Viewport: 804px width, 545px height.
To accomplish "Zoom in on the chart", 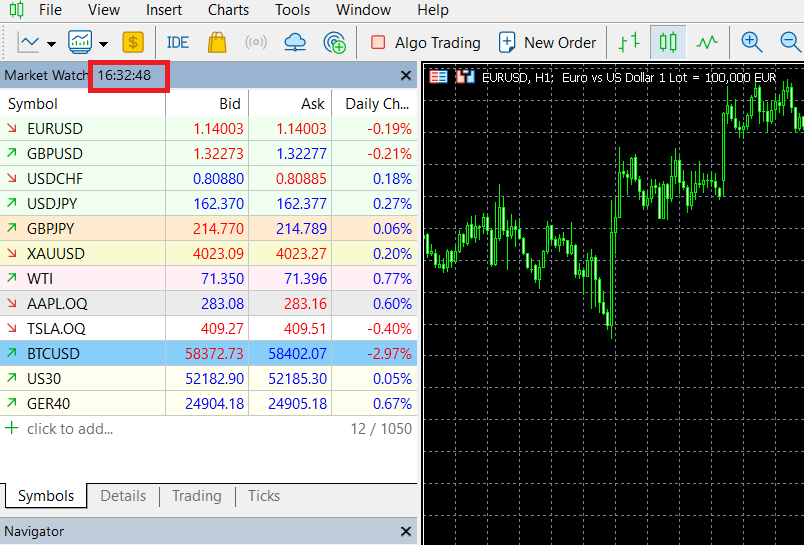I will [752, 42].
